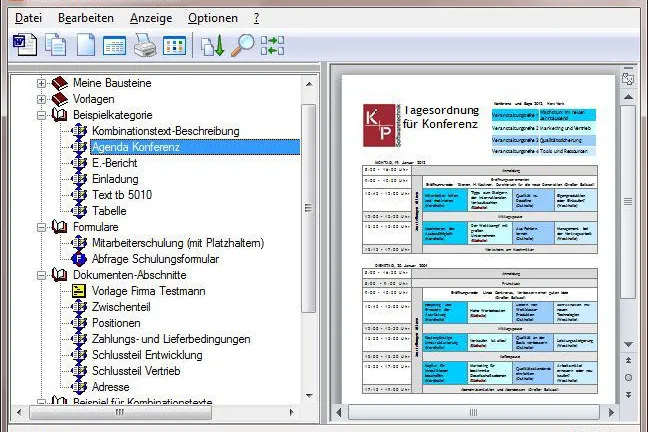Viewport: 648px width, 432px height.
Task: Click the Tagesordnung für Konferenz document preview
Action: point(479,240)
